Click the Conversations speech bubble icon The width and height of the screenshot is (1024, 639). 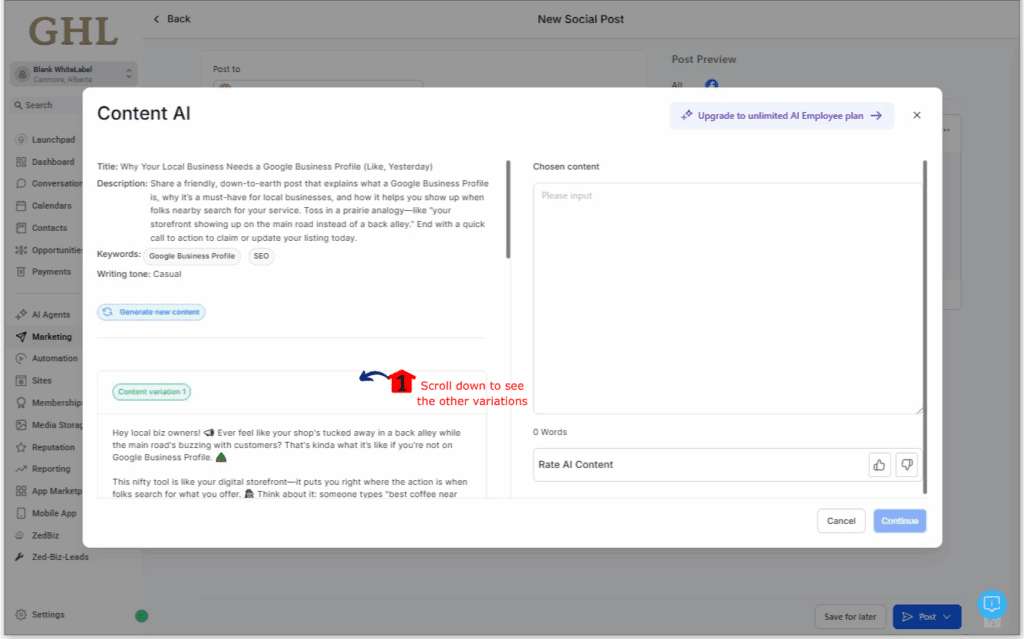pyautogui.click(x=21, y=184)
